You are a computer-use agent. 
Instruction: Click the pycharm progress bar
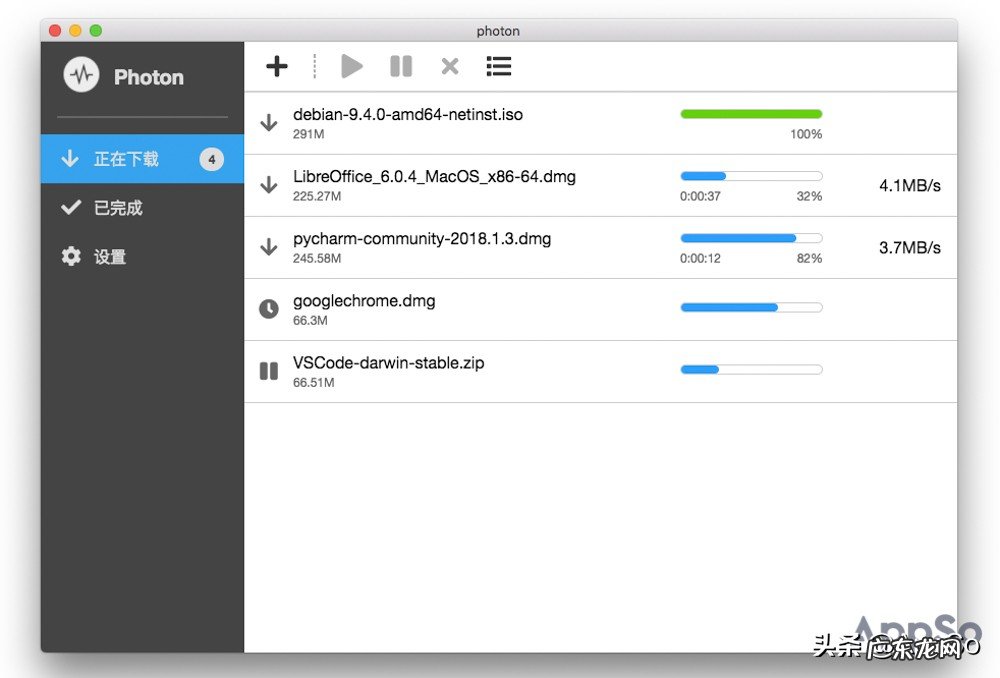pyautogui.click(x=751, y=239)
